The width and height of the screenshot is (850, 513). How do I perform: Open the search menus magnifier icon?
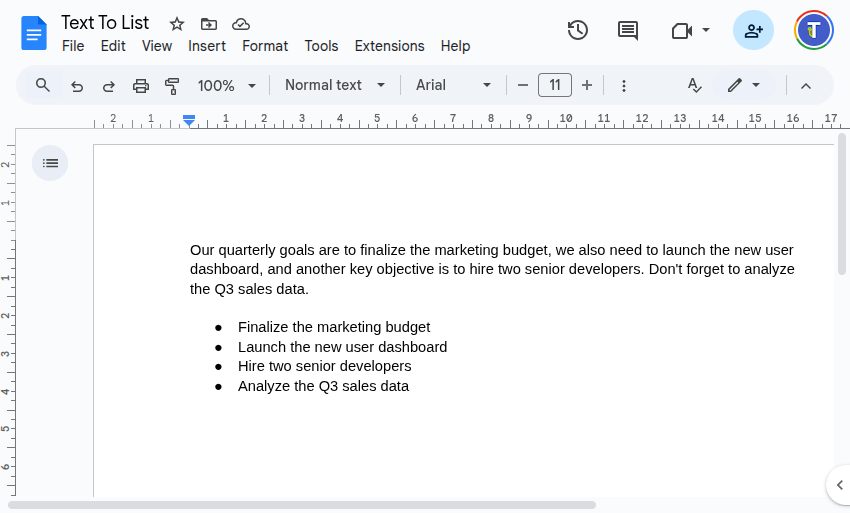(x=43, y=85)
